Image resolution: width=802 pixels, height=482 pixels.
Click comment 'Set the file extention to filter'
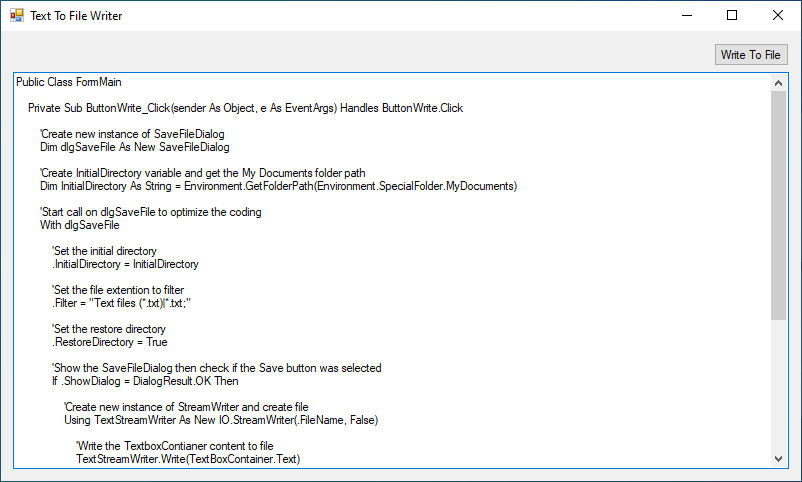pos(118,290)
